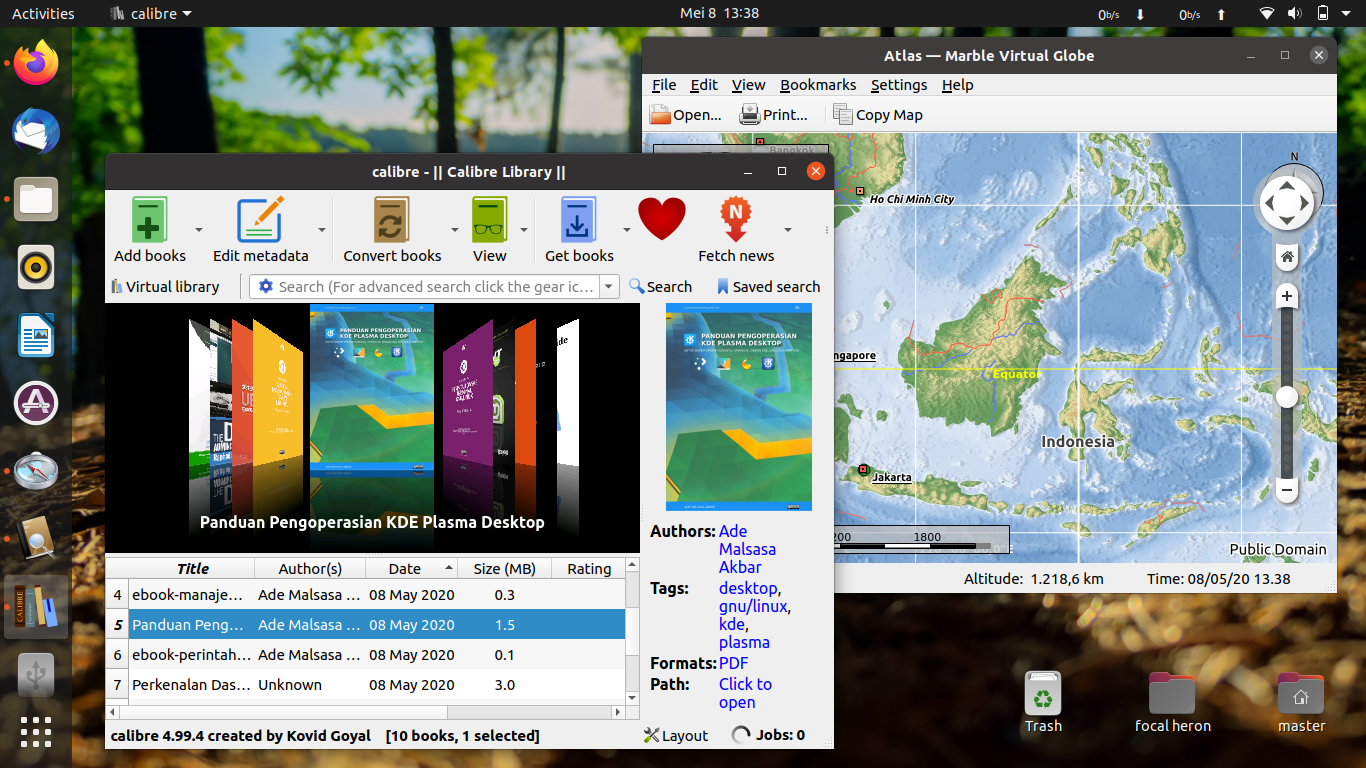Open the File menu in Marble
This screenshot has height=768, width=1366.
pyautogui.click(x=664, y=85)
